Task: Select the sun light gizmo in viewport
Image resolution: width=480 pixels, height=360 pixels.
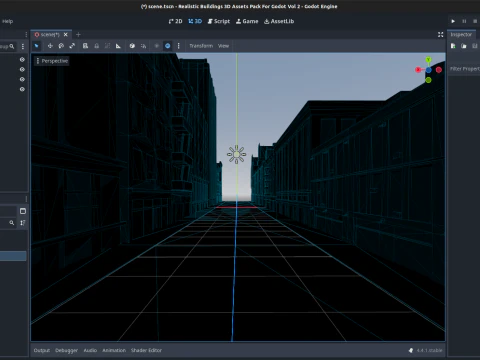Action: [x=236, y=154]
